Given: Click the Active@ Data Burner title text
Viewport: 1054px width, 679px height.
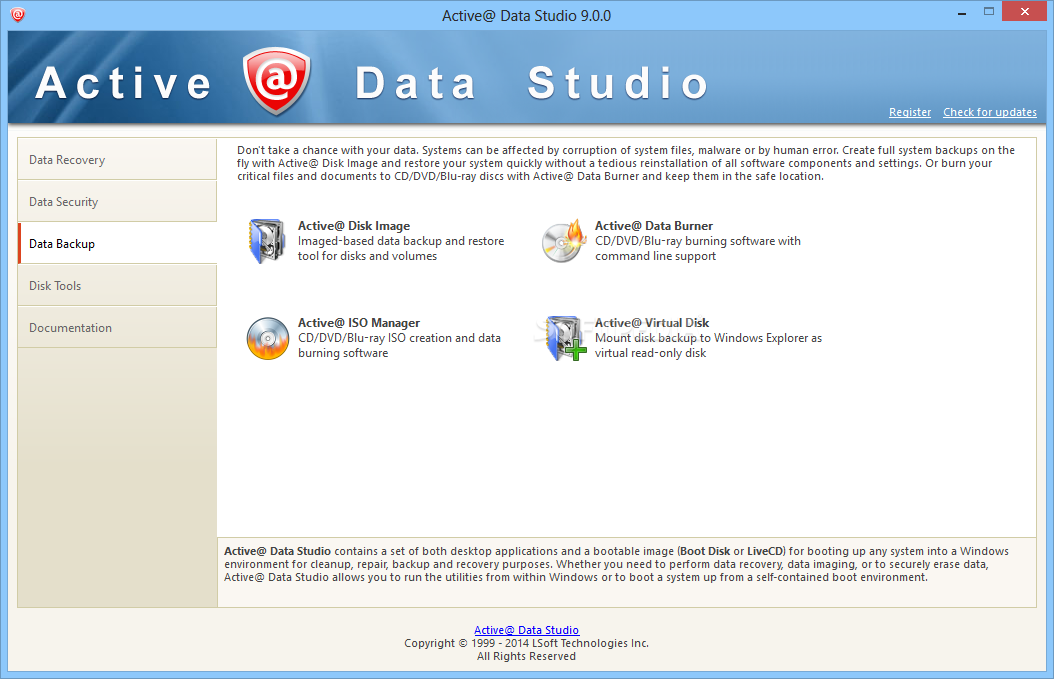Looking at the screenshot, I should click(653, 226).
